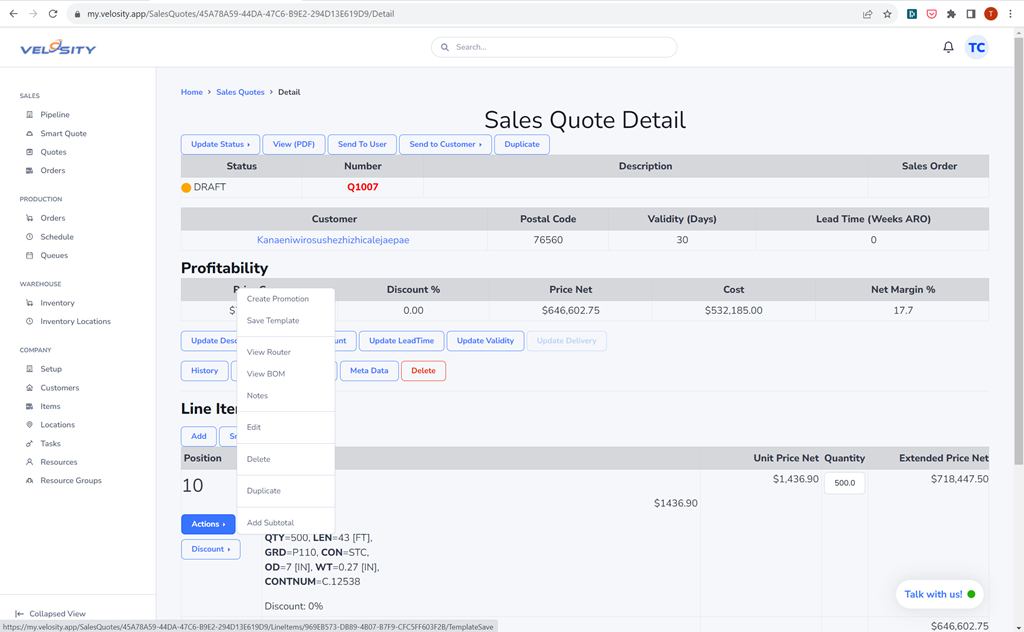1024x632 pixels.
Task: Open the Pipeline sidebar icon
Action: click(x=30, y=115)
